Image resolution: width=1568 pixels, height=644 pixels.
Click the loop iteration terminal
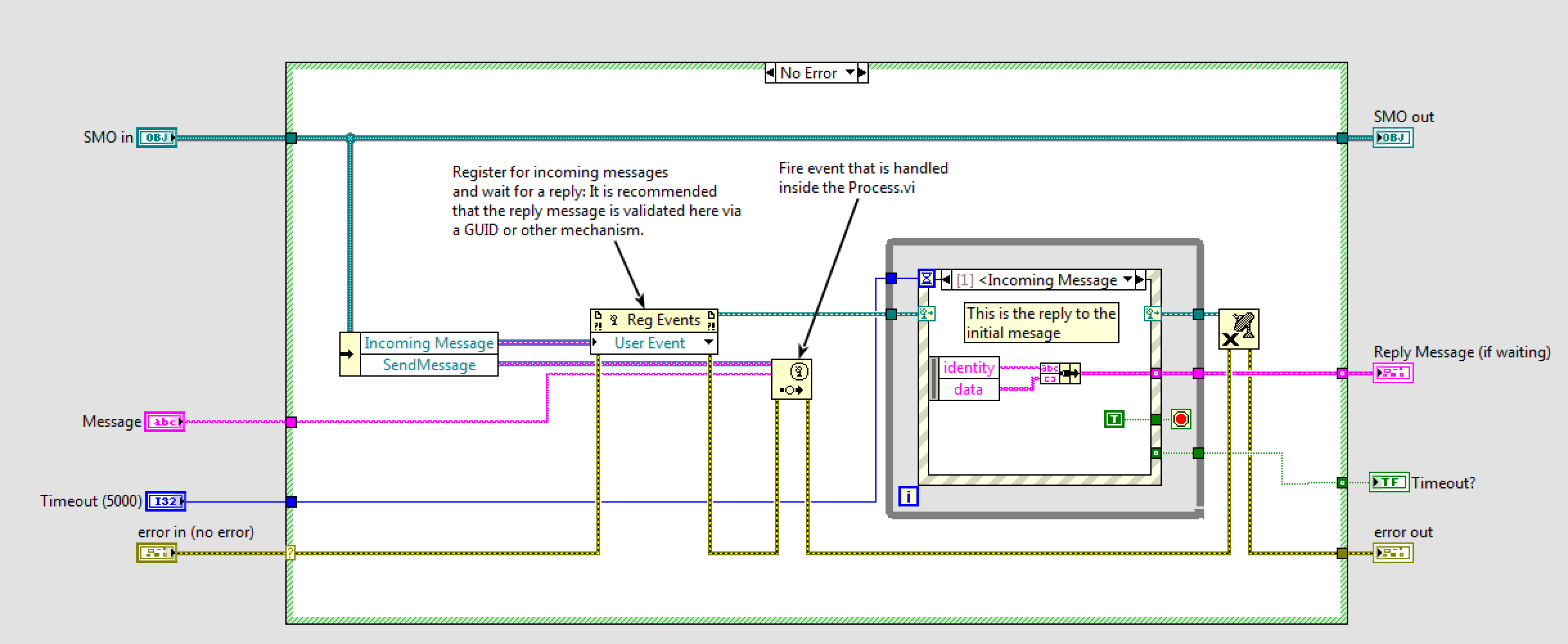[908, 496]
